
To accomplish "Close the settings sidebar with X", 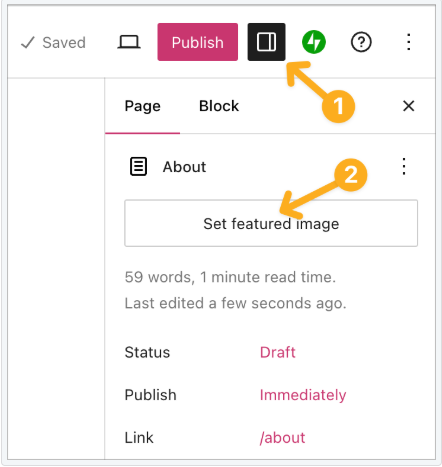I will click(408, 106).
